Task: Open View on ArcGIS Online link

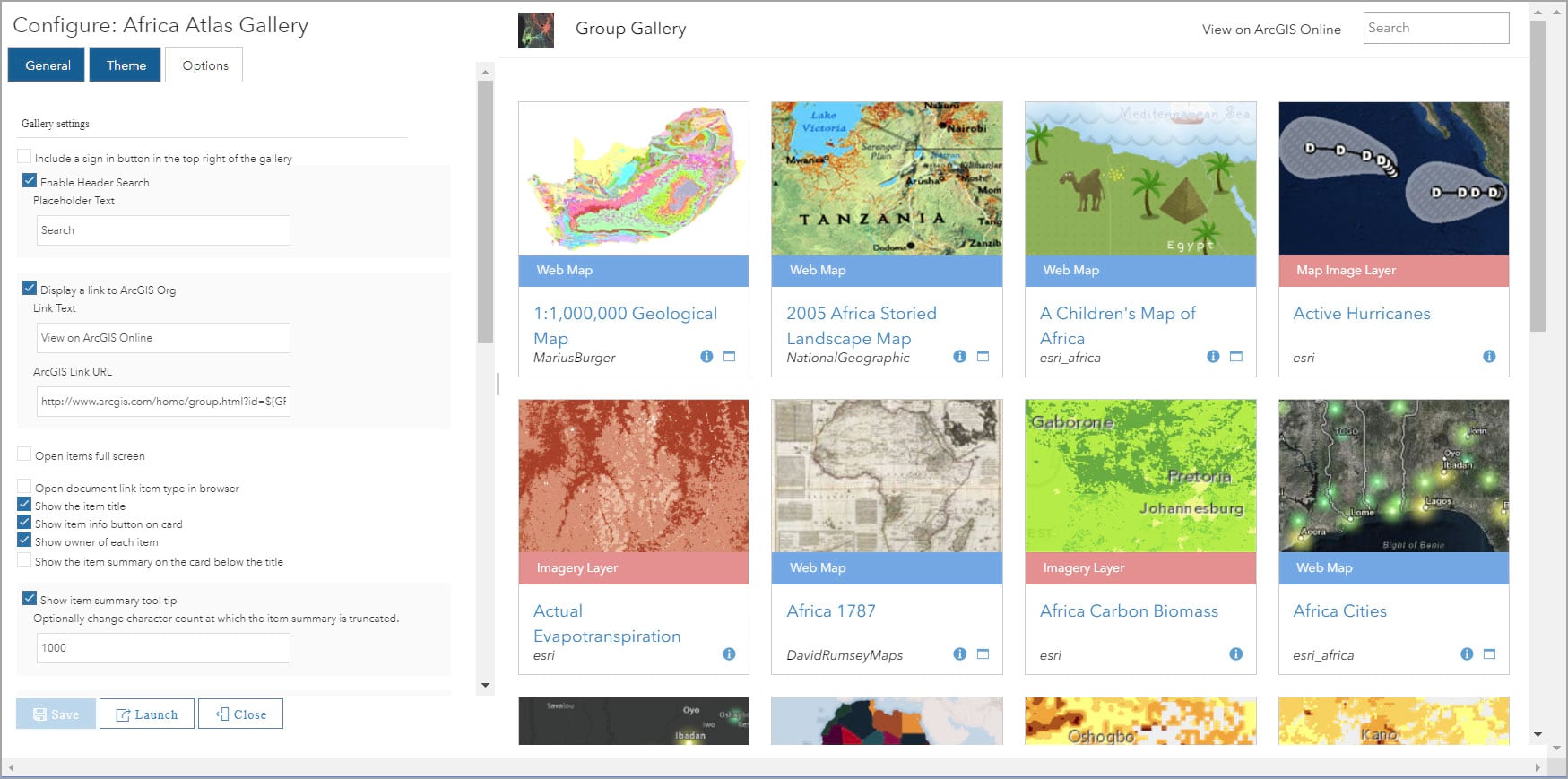Action: [1270, 30]
